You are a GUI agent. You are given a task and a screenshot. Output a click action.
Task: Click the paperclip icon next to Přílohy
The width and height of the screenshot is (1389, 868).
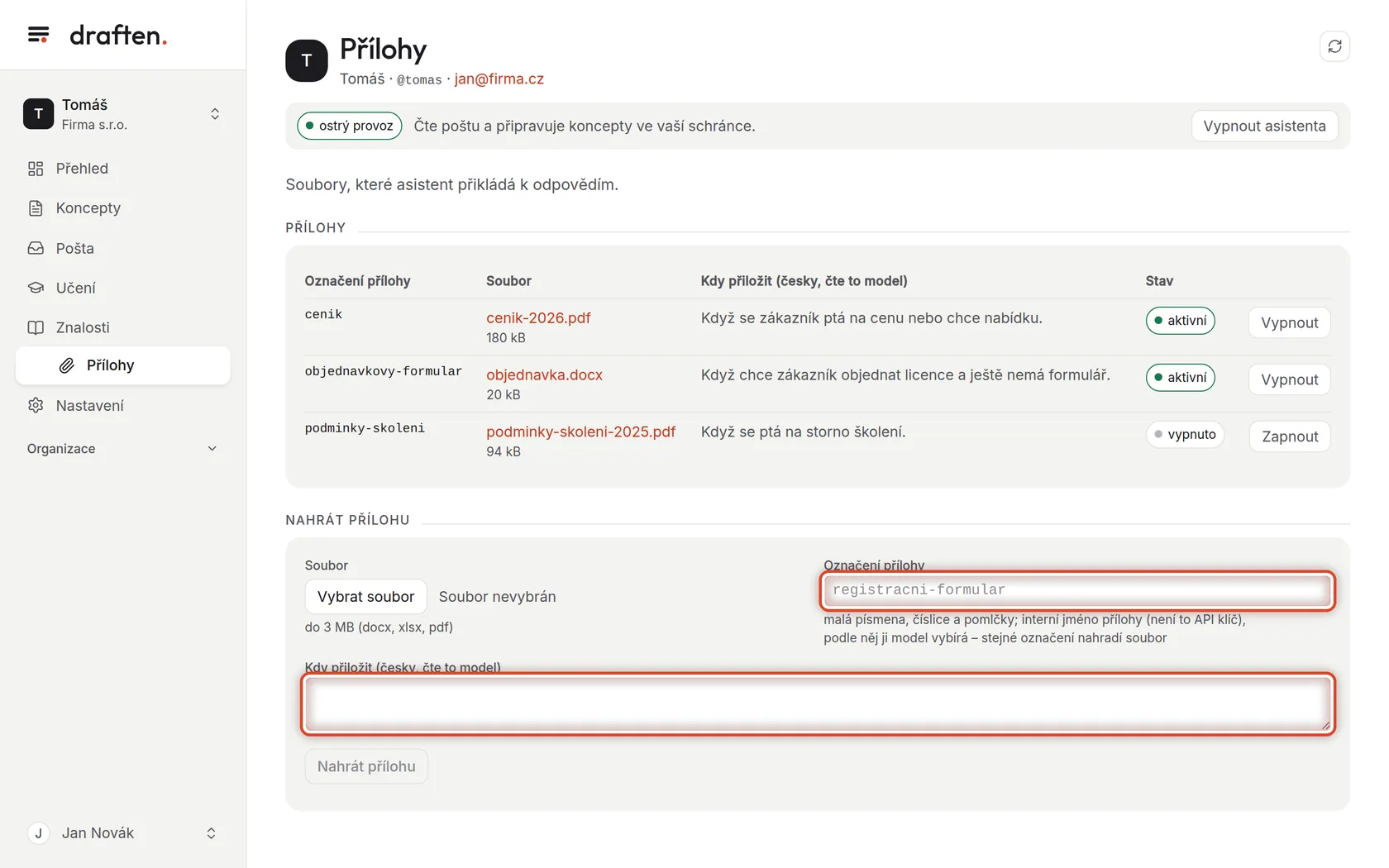67,365
